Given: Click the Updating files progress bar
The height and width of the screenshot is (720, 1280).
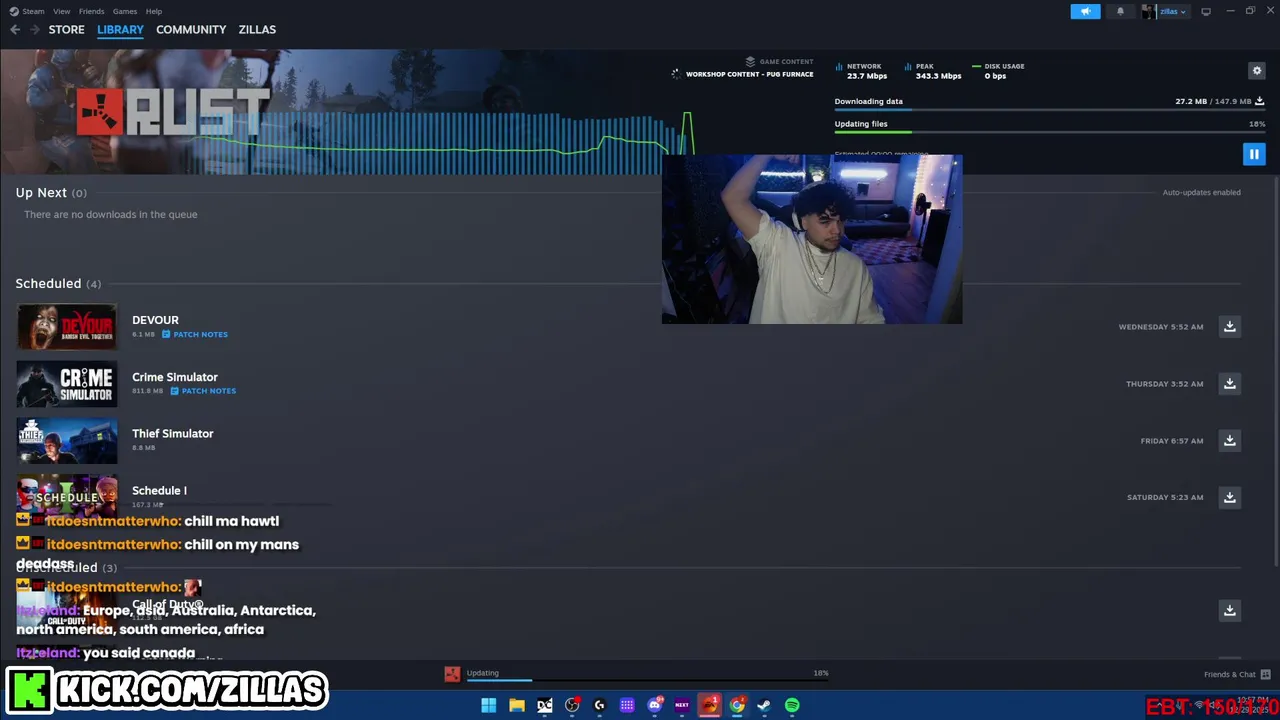Looking at the screenshot, I should (x=1049, y=132).
